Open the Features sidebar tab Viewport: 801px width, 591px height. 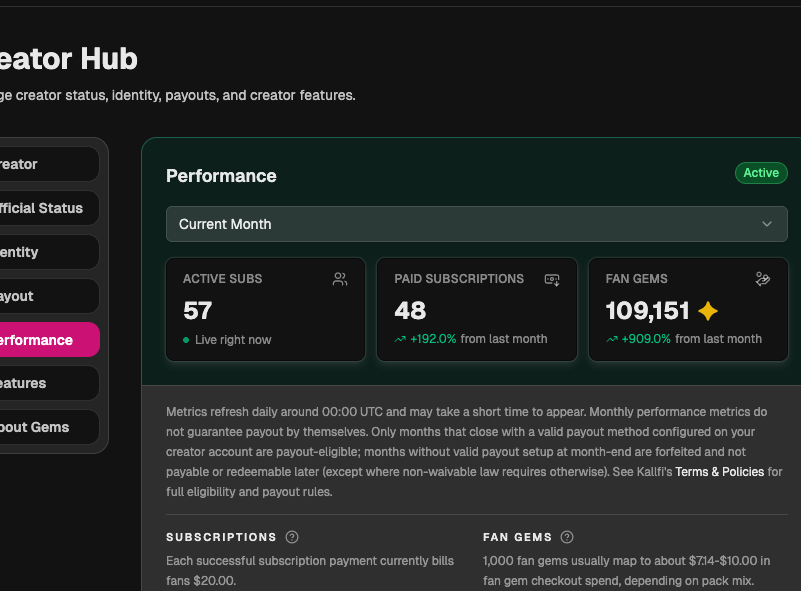click(x=49, y=383)
